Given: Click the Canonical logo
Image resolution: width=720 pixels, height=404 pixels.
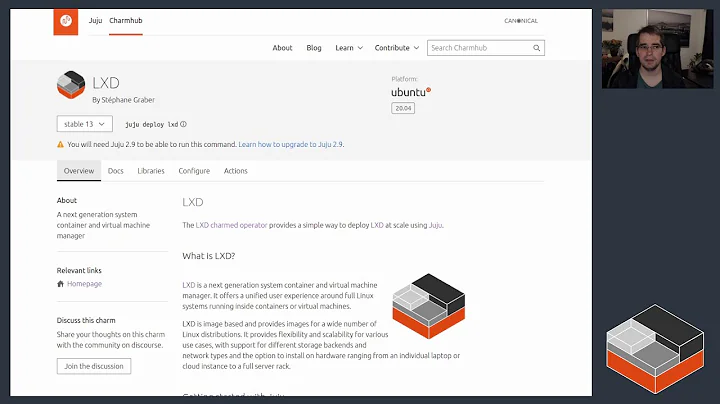Looking at the screenshot, I should pos(521,21).
